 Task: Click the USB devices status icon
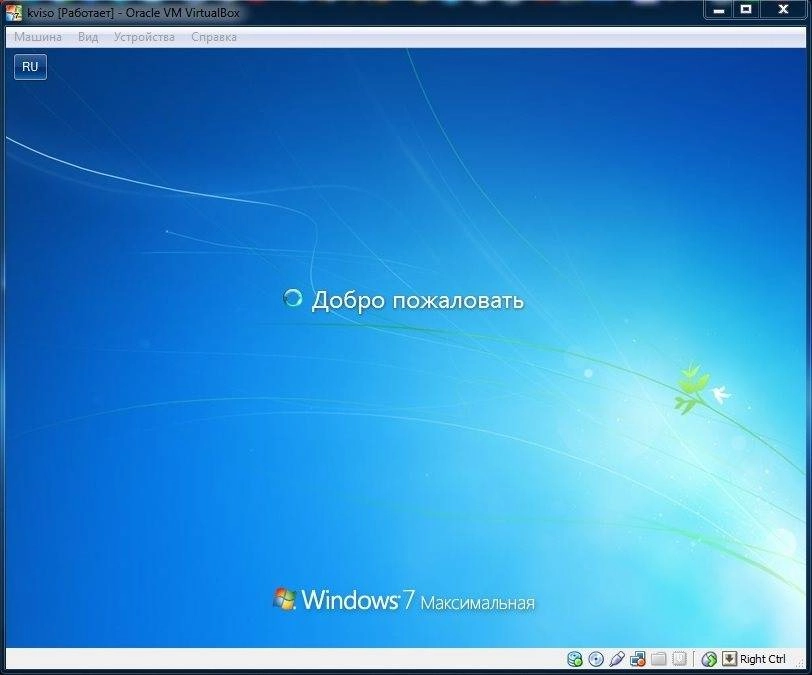tap(617, 659)
